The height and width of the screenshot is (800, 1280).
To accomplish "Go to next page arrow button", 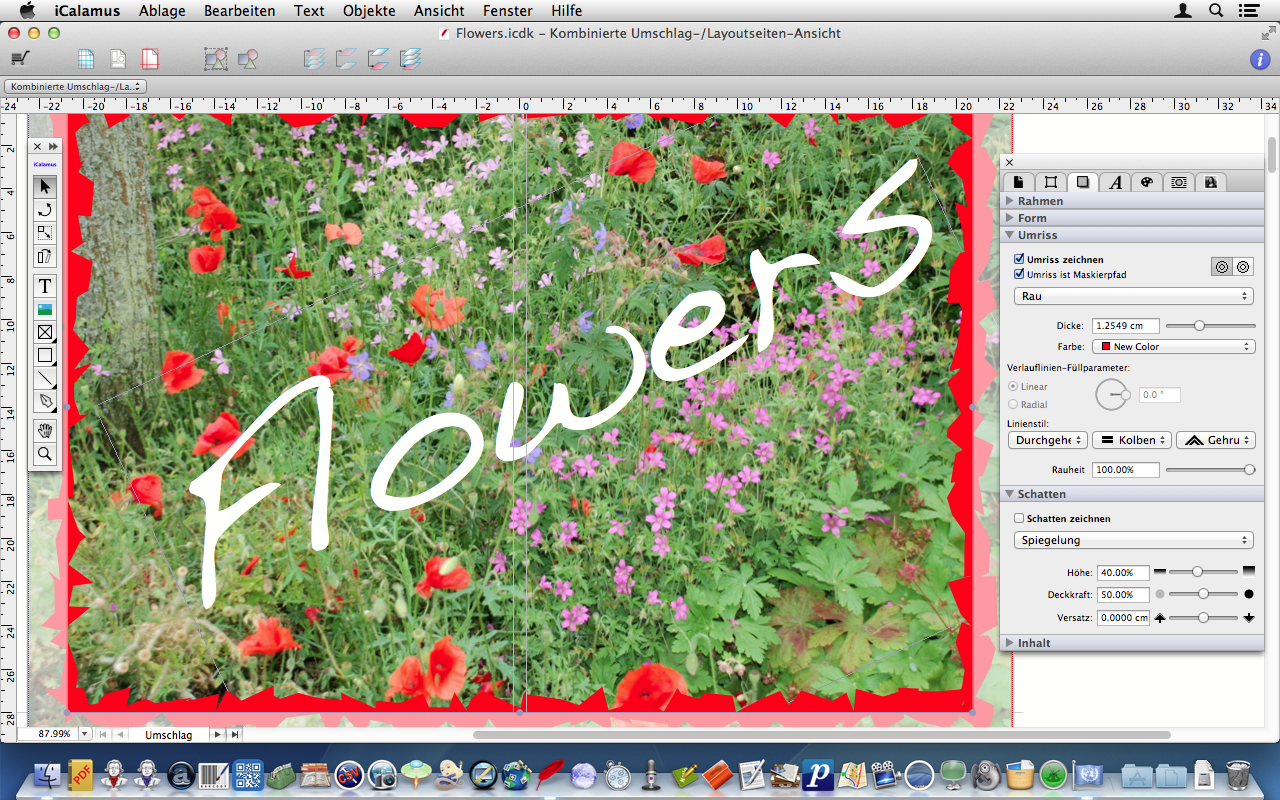I will [x=217, y=734].
